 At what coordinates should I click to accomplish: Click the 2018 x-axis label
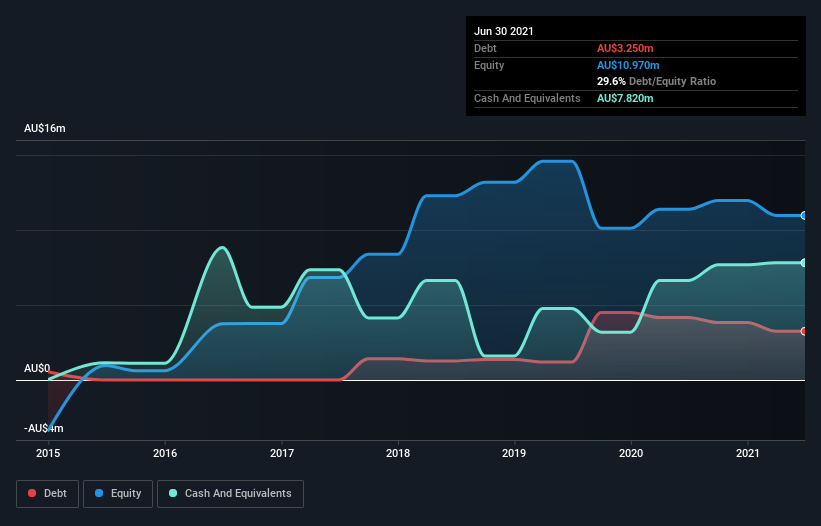tap(398, 453)
